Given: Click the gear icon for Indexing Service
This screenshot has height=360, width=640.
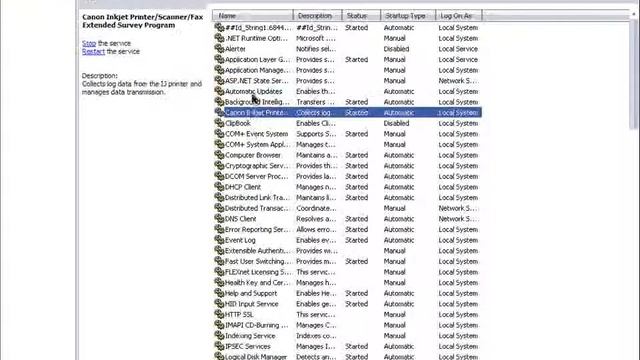Looking at the screenshot, I should click(219, 336).
